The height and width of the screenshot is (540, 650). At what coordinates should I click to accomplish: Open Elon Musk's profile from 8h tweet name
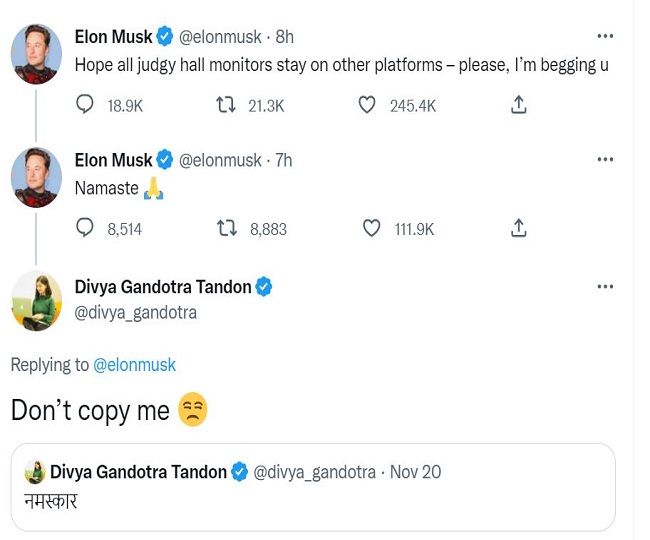click(114, 37)
